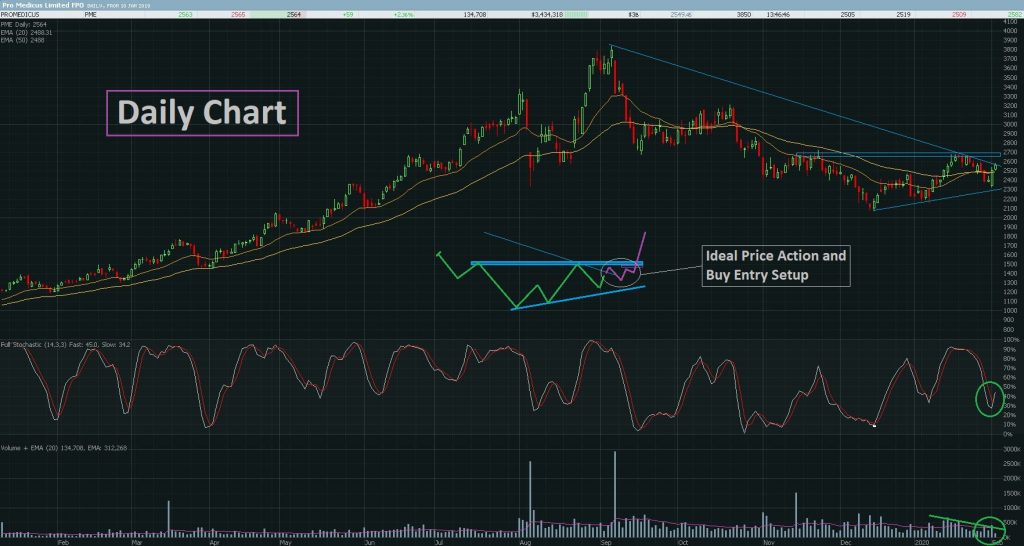The width and height of the screenshot is (1024, 546).
Task: Click the $3,434,318 traded value cell
Action: (546, 14)
